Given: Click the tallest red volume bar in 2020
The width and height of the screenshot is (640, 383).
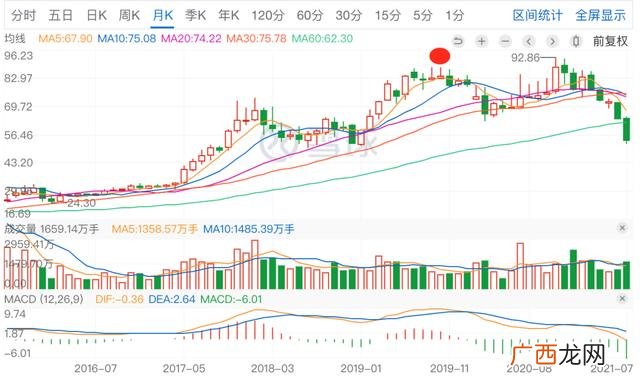Looking at the screenshot, I should [520, 266].
